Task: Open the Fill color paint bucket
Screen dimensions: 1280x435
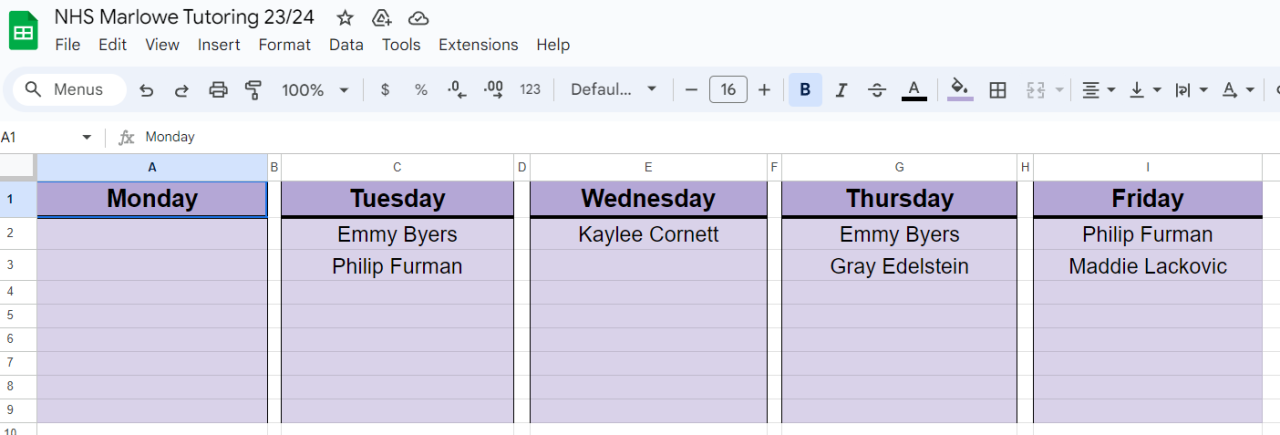Action: click(x=960, y=90)
